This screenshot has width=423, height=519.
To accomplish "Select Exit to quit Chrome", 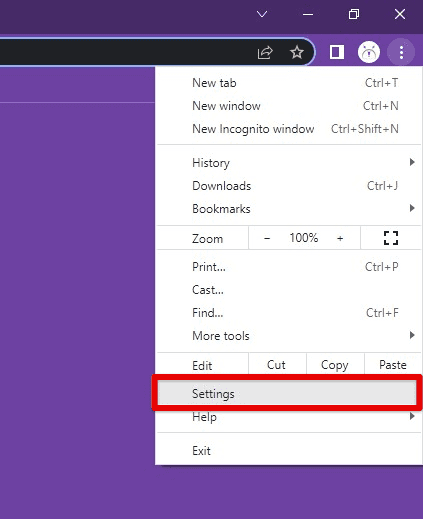I will point(289,451).
